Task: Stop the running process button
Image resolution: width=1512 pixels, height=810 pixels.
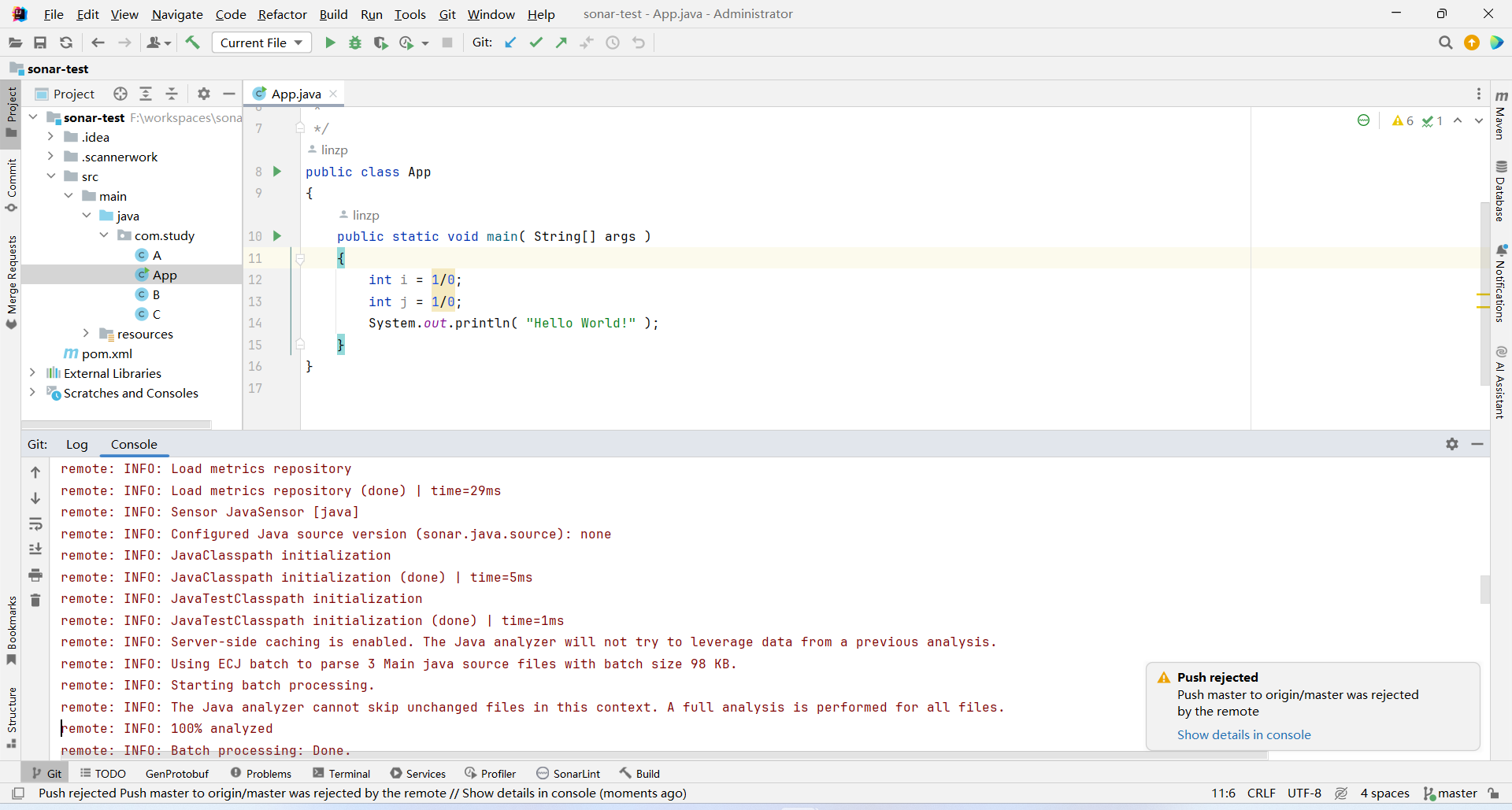Action: 447,43
